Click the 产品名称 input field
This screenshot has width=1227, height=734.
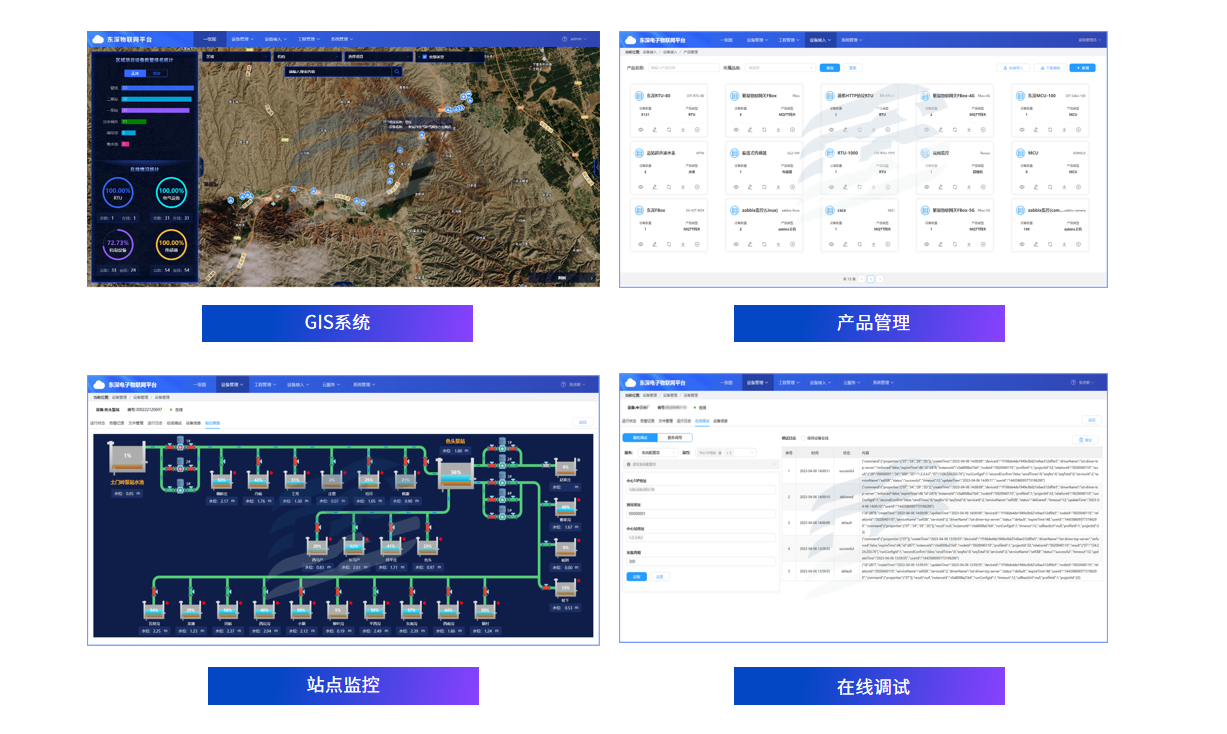point(682,68)
